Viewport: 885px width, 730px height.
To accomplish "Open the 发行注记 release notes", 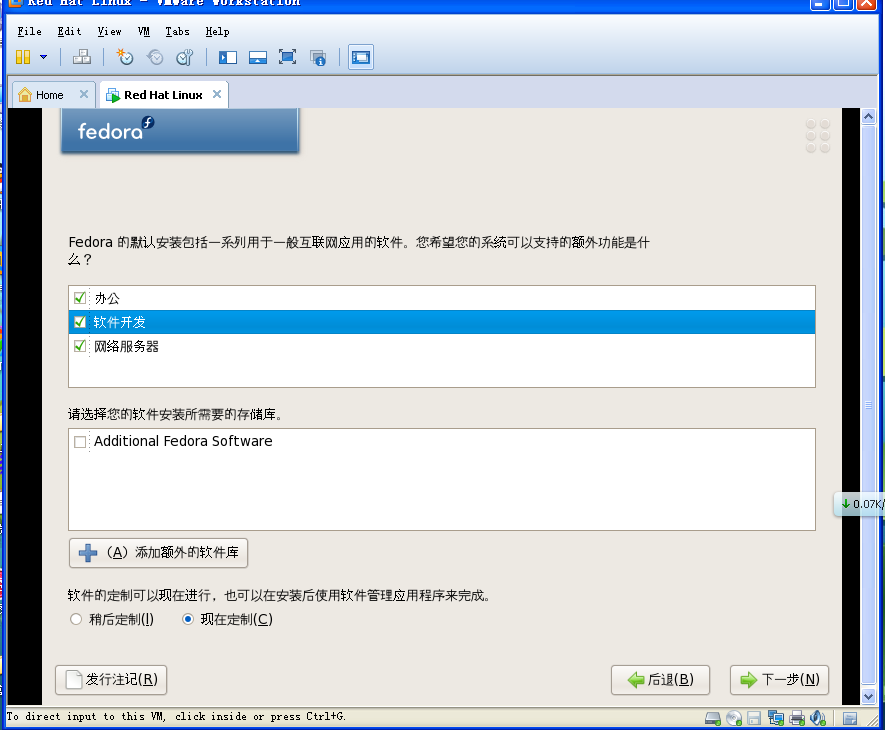I will [x=110, y=680].
